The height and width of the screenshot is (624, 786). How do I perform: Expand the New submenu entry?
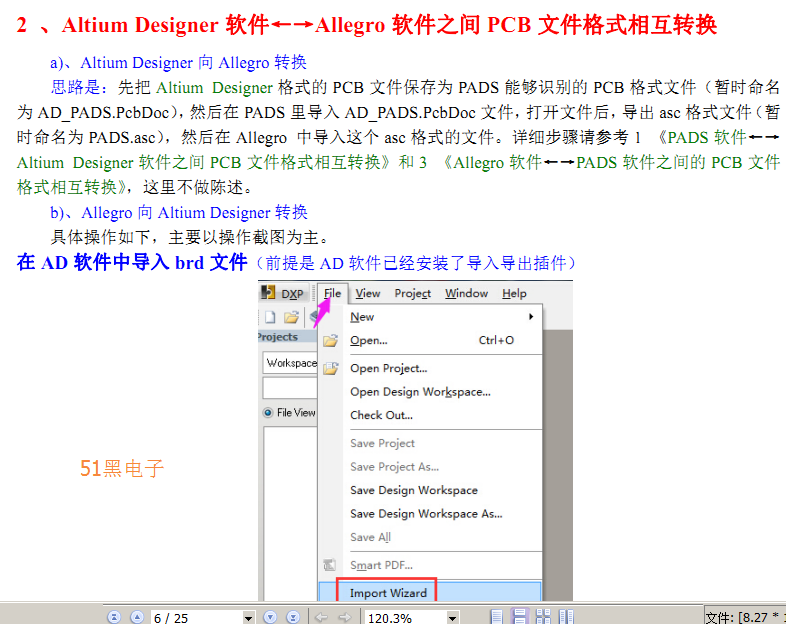pos(430,317)
